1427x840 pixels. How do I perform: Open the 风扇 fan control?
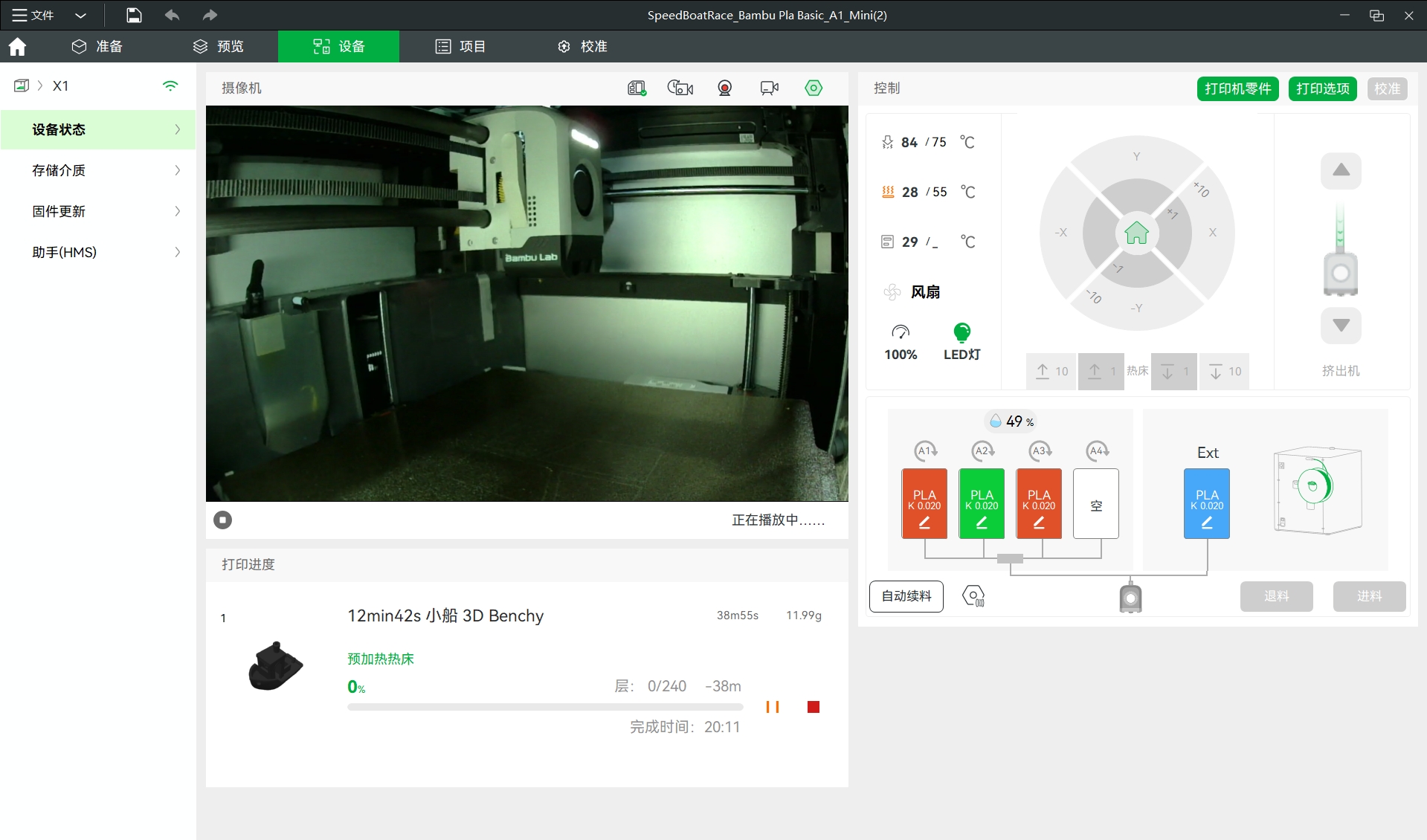(x=912, y=292)
